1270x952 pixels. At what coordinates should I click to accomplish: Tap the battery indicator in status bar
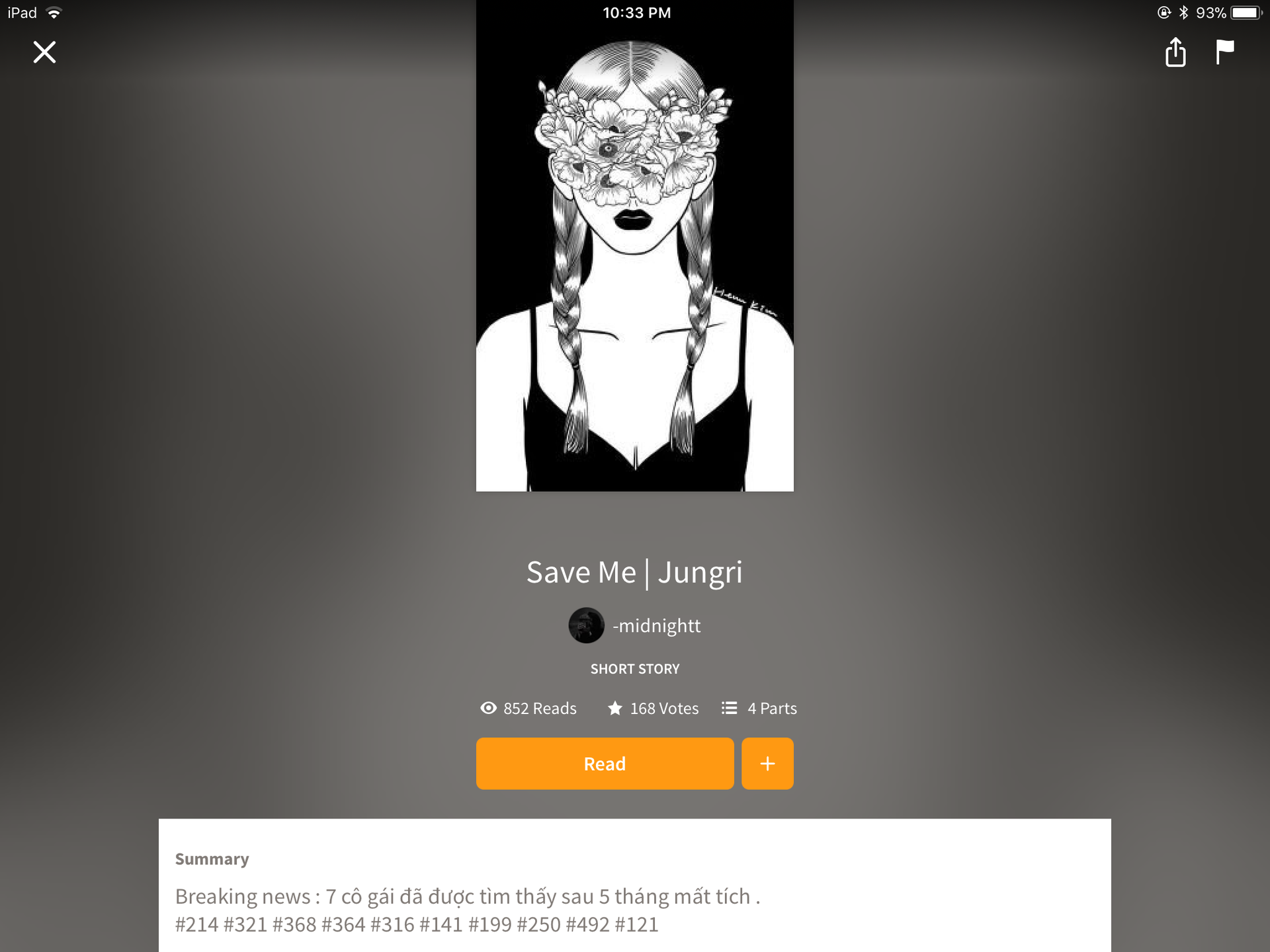1247,13
